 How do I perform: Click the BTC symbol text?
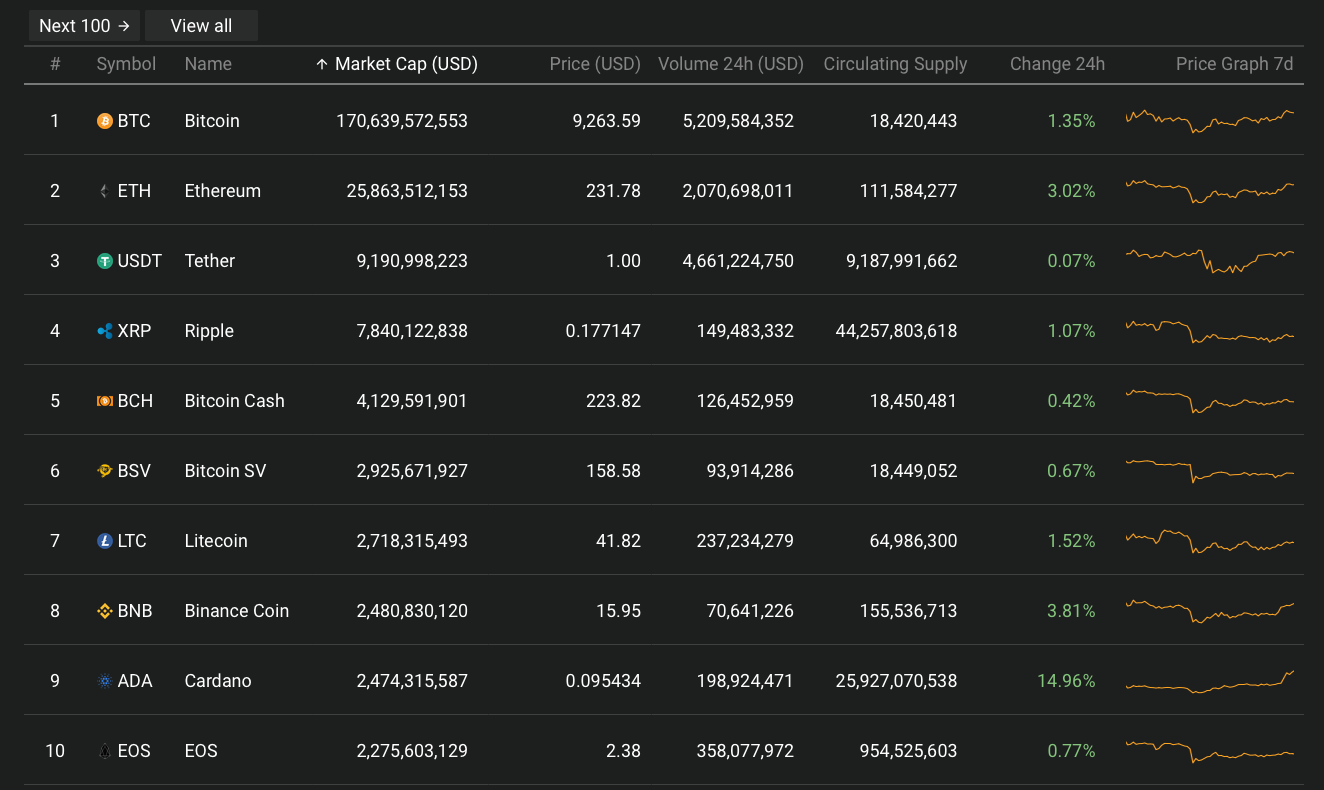point(134,121)
